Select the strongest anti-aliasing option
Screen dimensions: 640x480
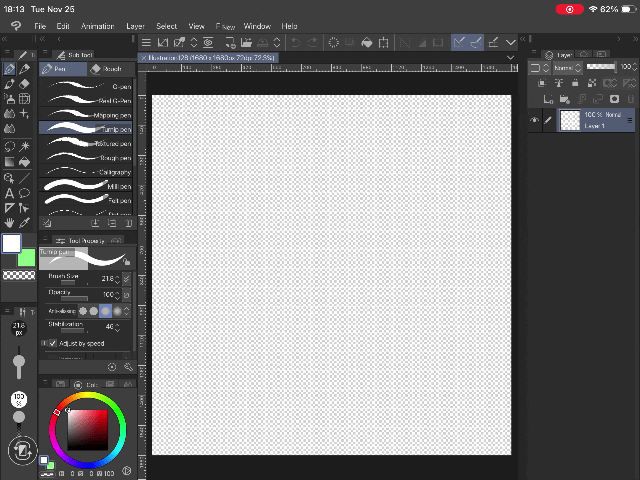tap(119, 311)
